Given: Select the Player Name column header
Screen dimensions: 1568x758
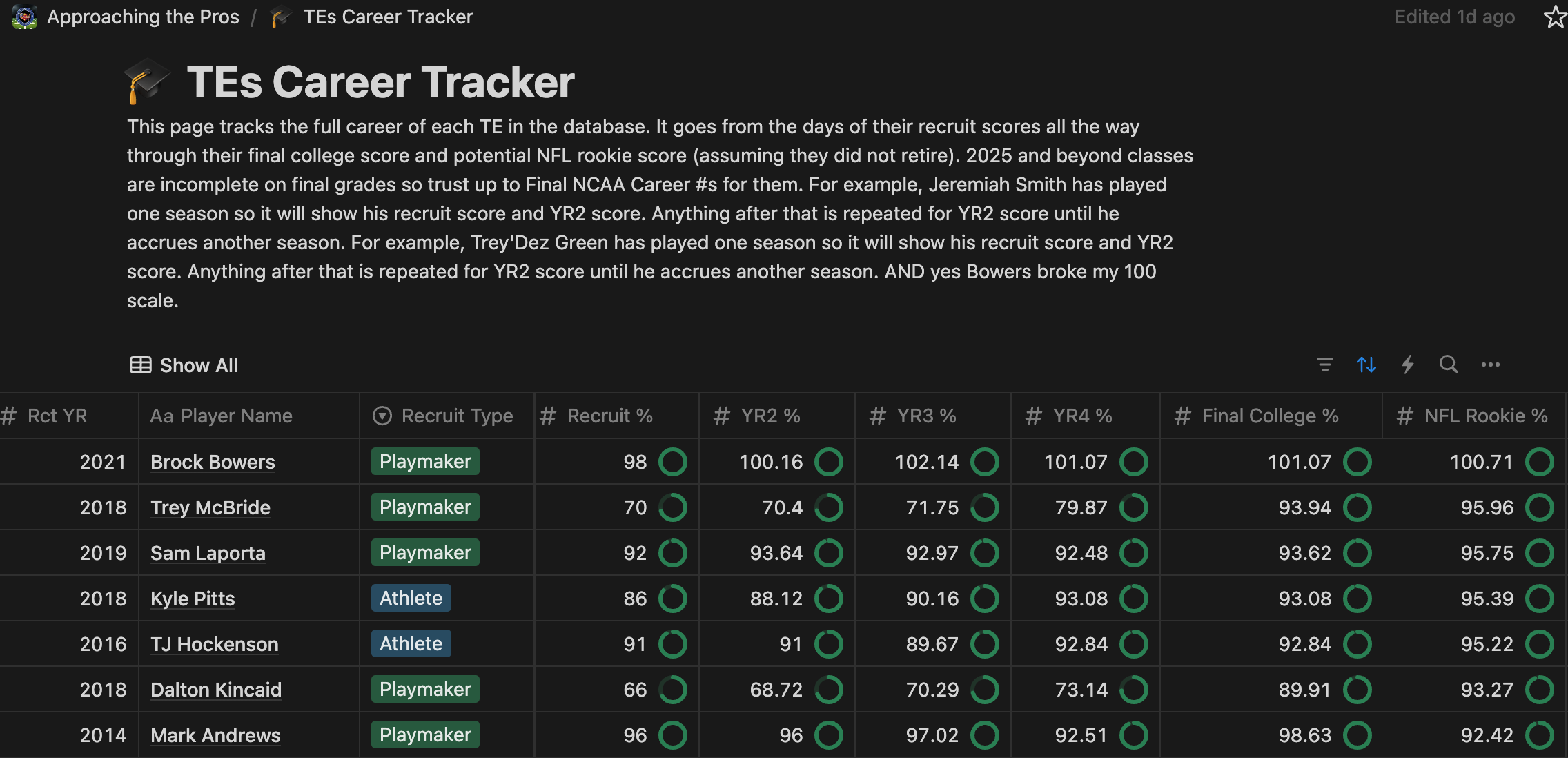Looking at the screenshot, I should pos(221,416).
